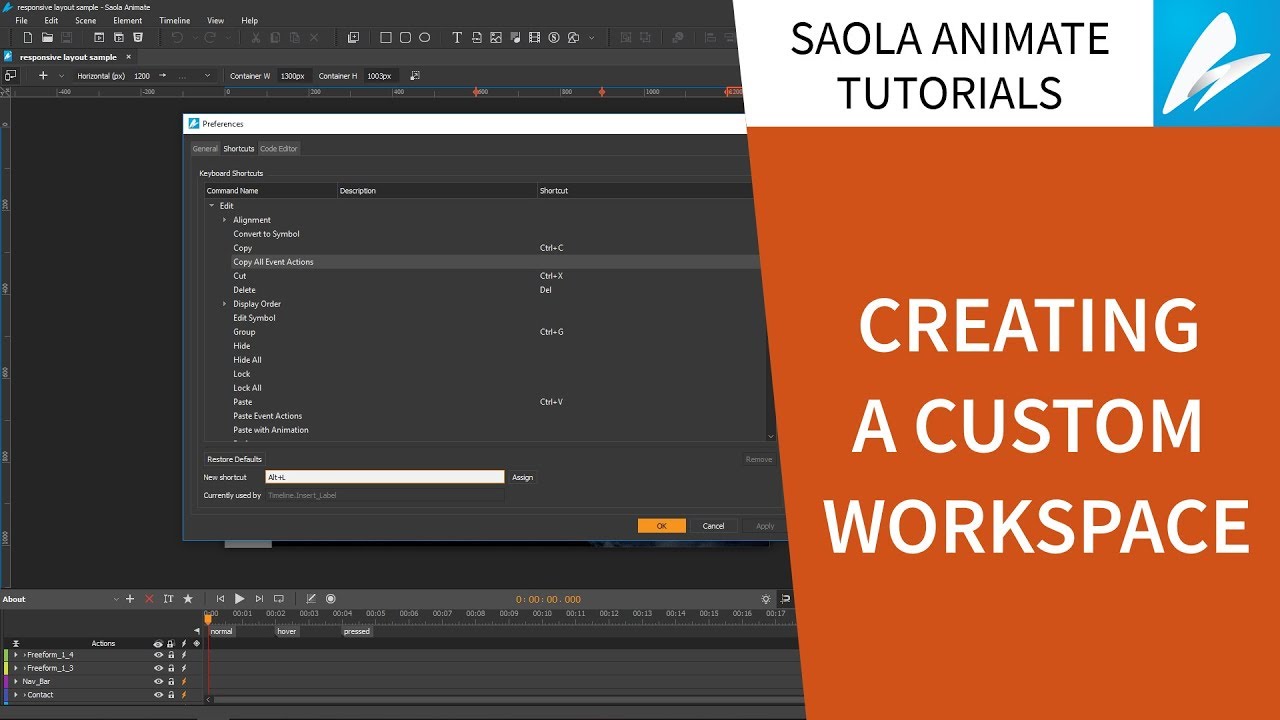
Task: Lock the Freeform_1_4 layer
Action: tap(171, 655)
